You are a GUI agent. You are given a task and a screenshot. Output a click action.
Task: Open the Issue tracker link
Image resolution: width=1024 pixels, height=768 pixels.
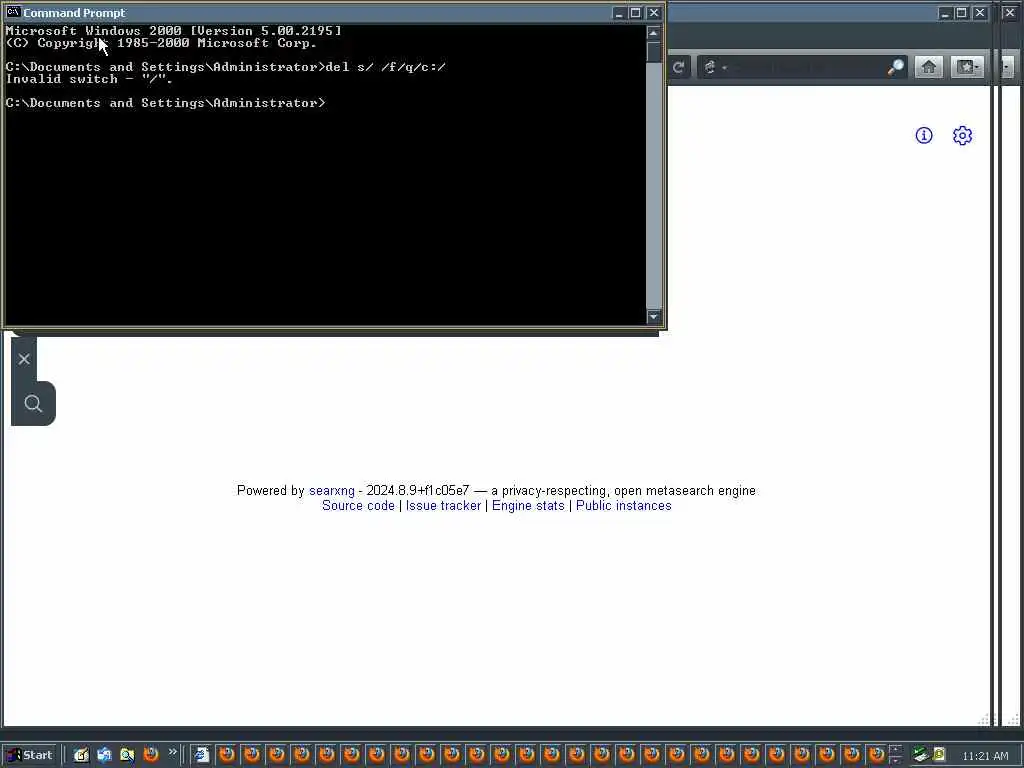tap(443, 505)
